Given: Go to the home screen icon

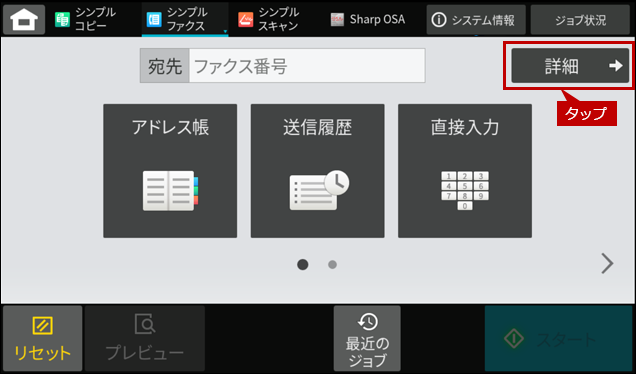Looking at the screenshot, I should click(24, 19).
